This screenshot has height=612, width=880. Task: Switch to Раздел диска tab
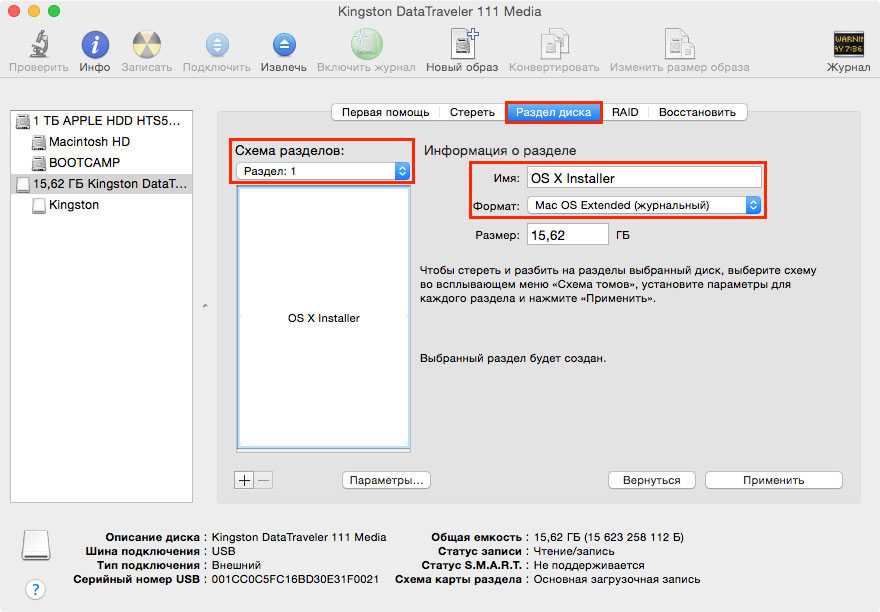553,112
